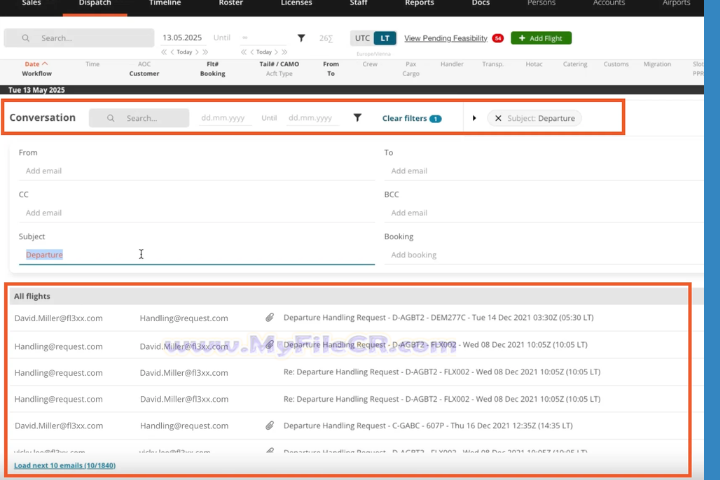Go to next day on start date
The height and width of the screenshot is (480, 720).
[x=197, y=52]
